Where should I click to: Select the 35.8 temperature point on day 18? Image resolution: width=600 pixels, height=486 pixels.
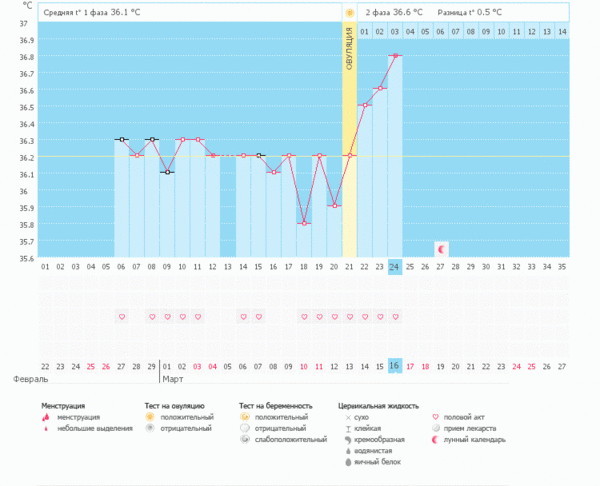(x=304, y=223)
